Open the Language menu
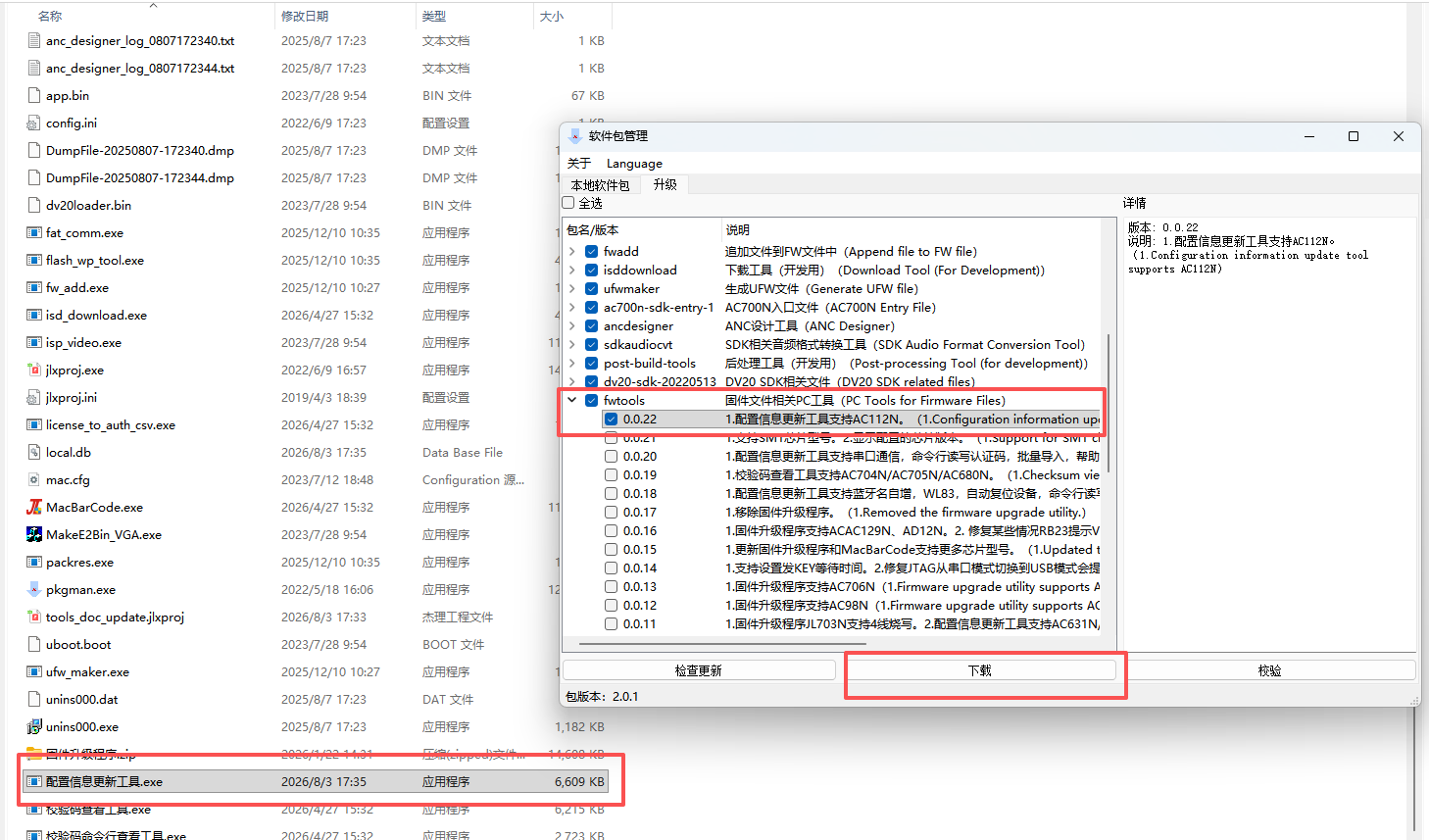Image resolution: width=1429 pixels, height=840 pixels. click(634, 164)
